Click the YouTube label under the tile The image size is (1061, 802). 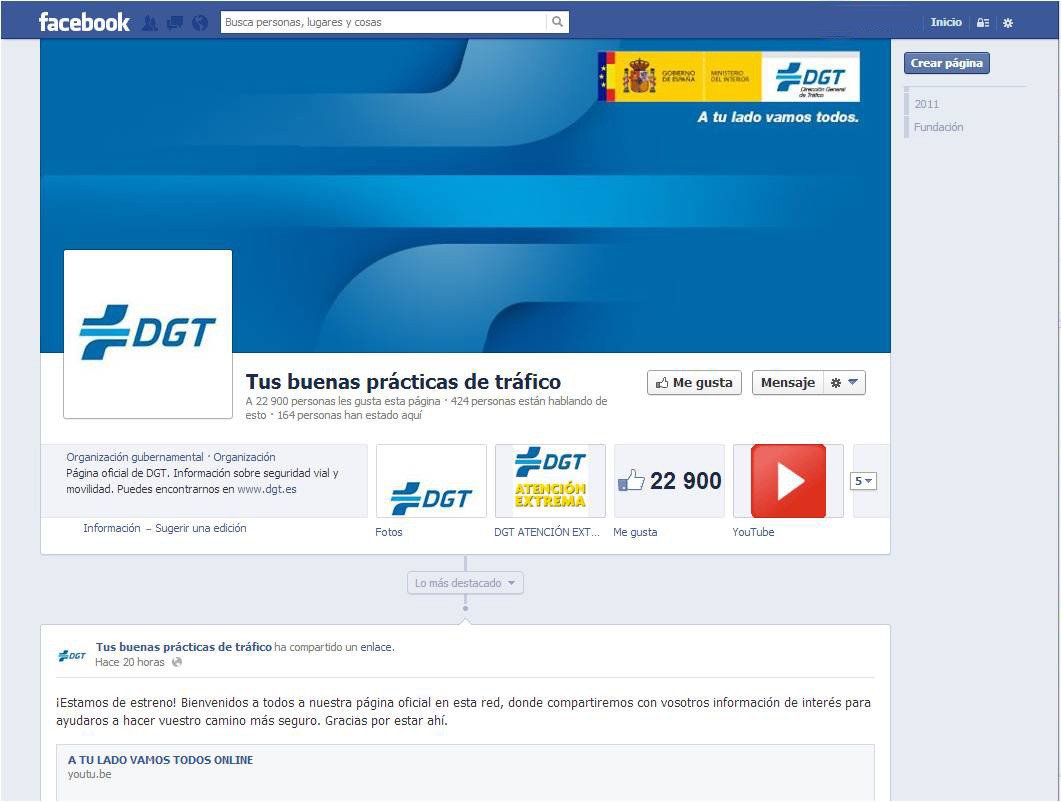[753, 532]
